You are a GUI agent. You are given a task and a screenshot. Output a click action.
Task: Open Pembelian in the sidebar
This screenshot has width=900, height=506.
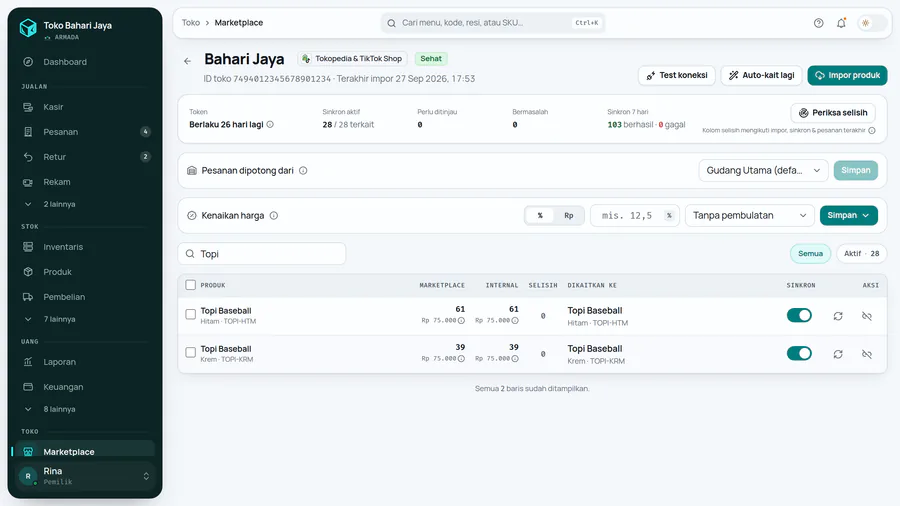[x=84, y=297]
